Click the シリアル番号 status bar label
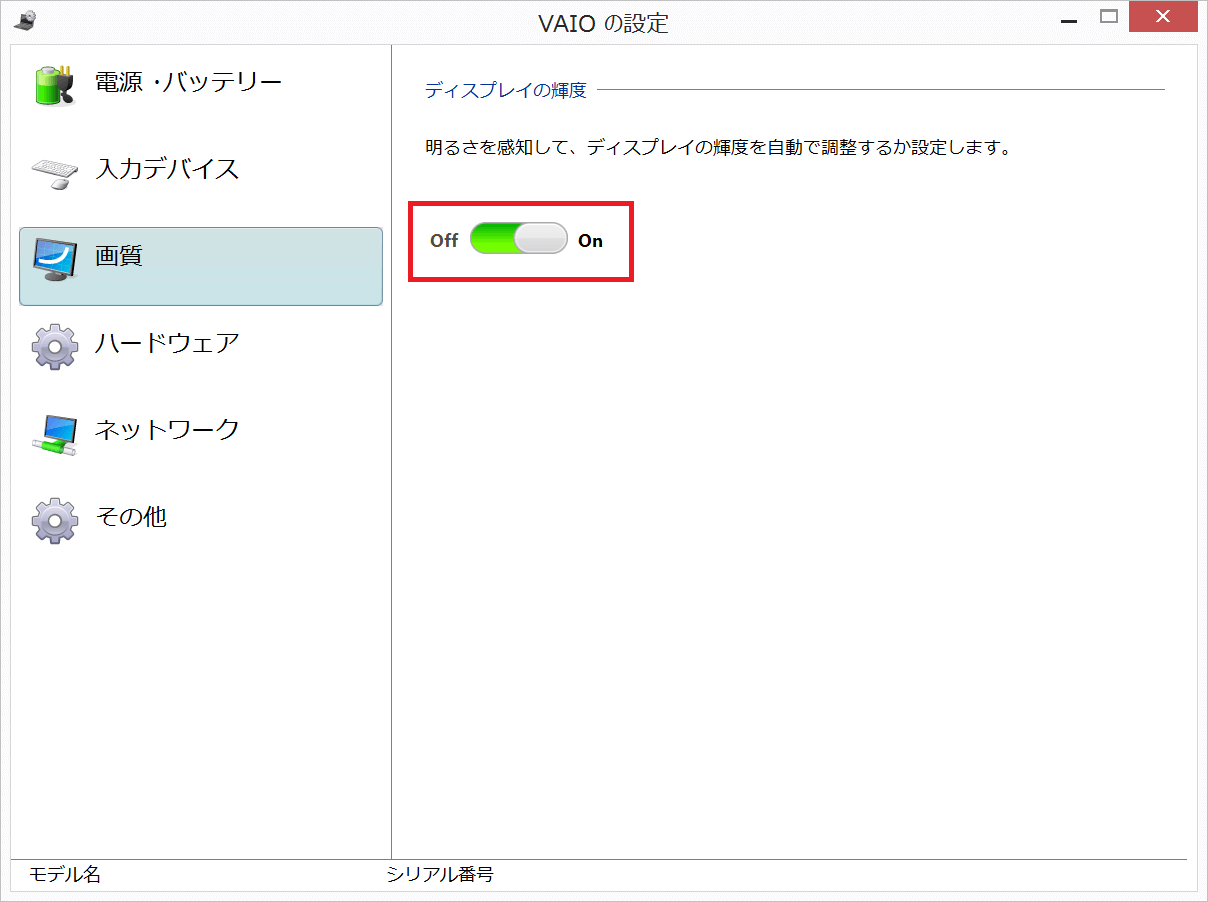The image size is (1208, 902). coord(440,875)
